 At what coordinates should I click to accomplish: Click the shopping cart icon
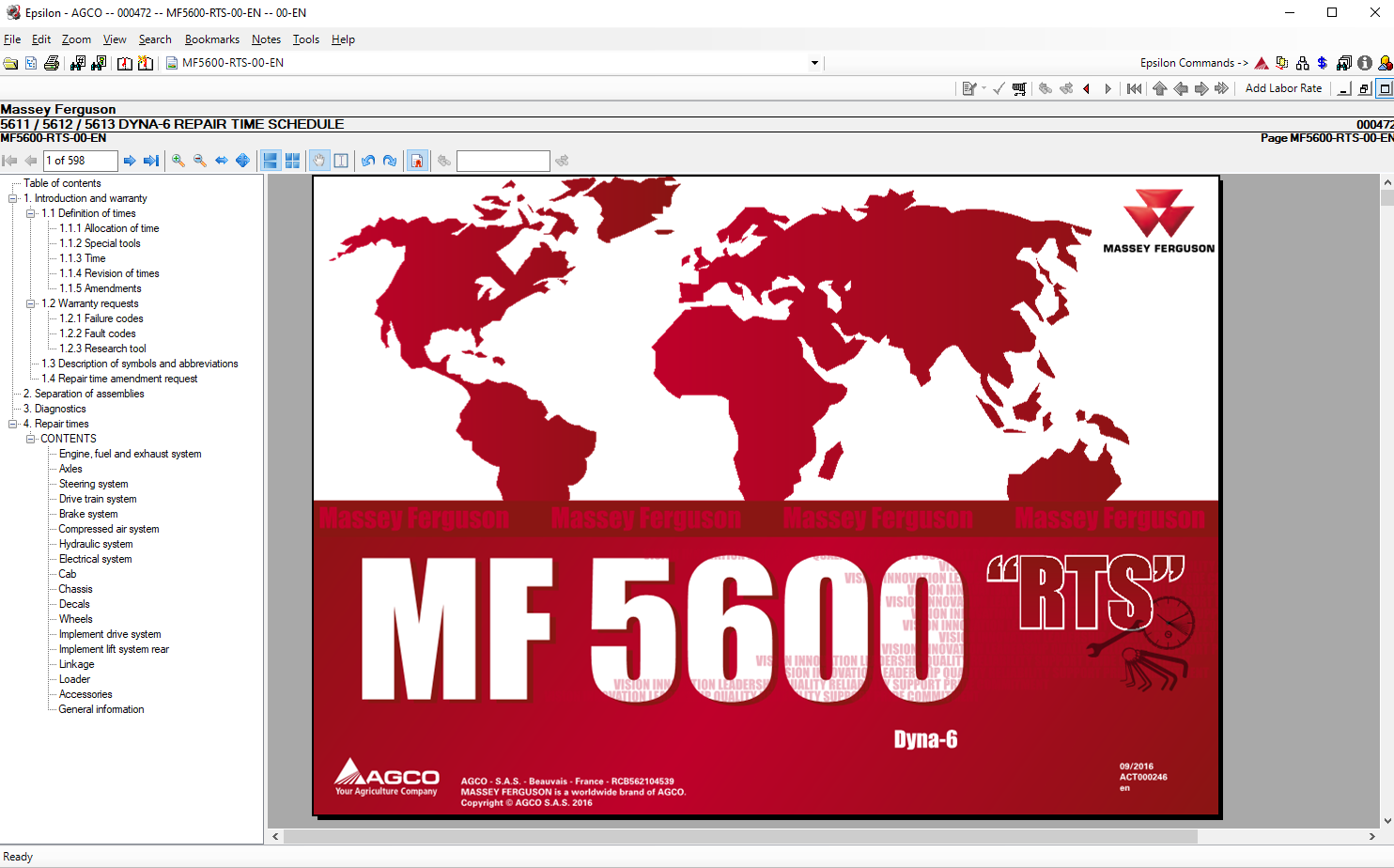tap(1019, 88)
